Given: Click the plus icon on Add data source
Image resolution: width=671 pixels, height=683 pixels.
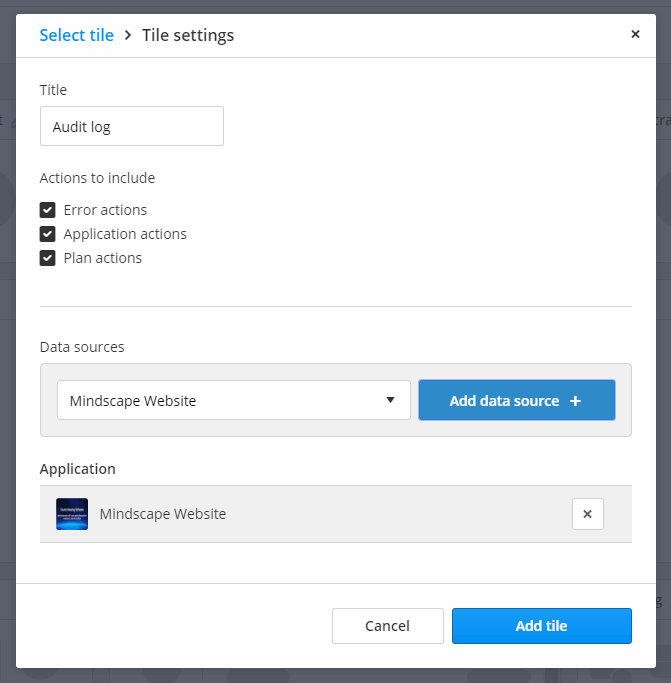Looking at the screenshot, I should click(575, 401).
